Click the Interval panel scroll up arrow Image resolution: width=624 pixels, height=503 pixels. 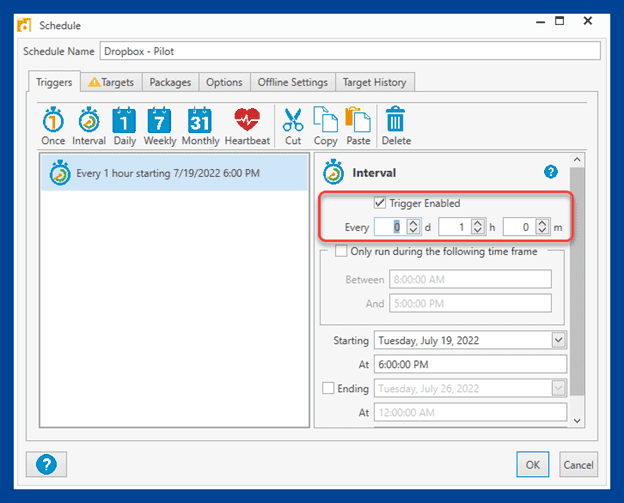[x=577, y=160]
